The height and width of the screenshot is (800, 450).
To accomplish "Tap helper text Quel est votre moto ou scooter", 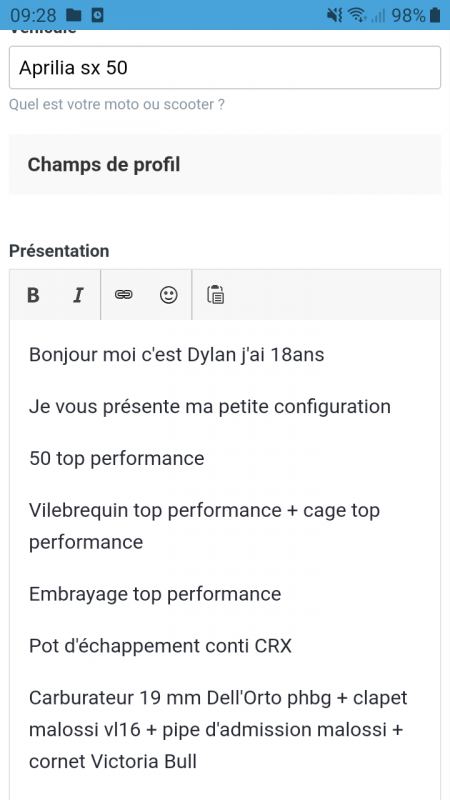I will coord(117,105).
